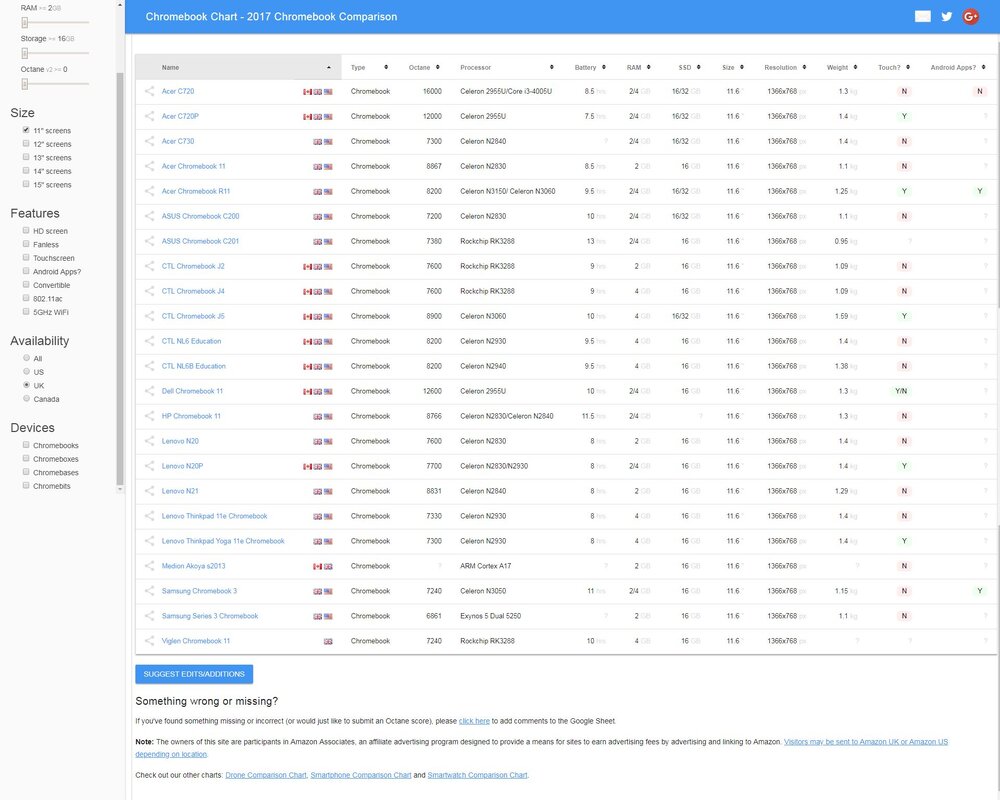Open the Twitter share icon
This screenshot has width=1000, height=800.
click(946, 17)
